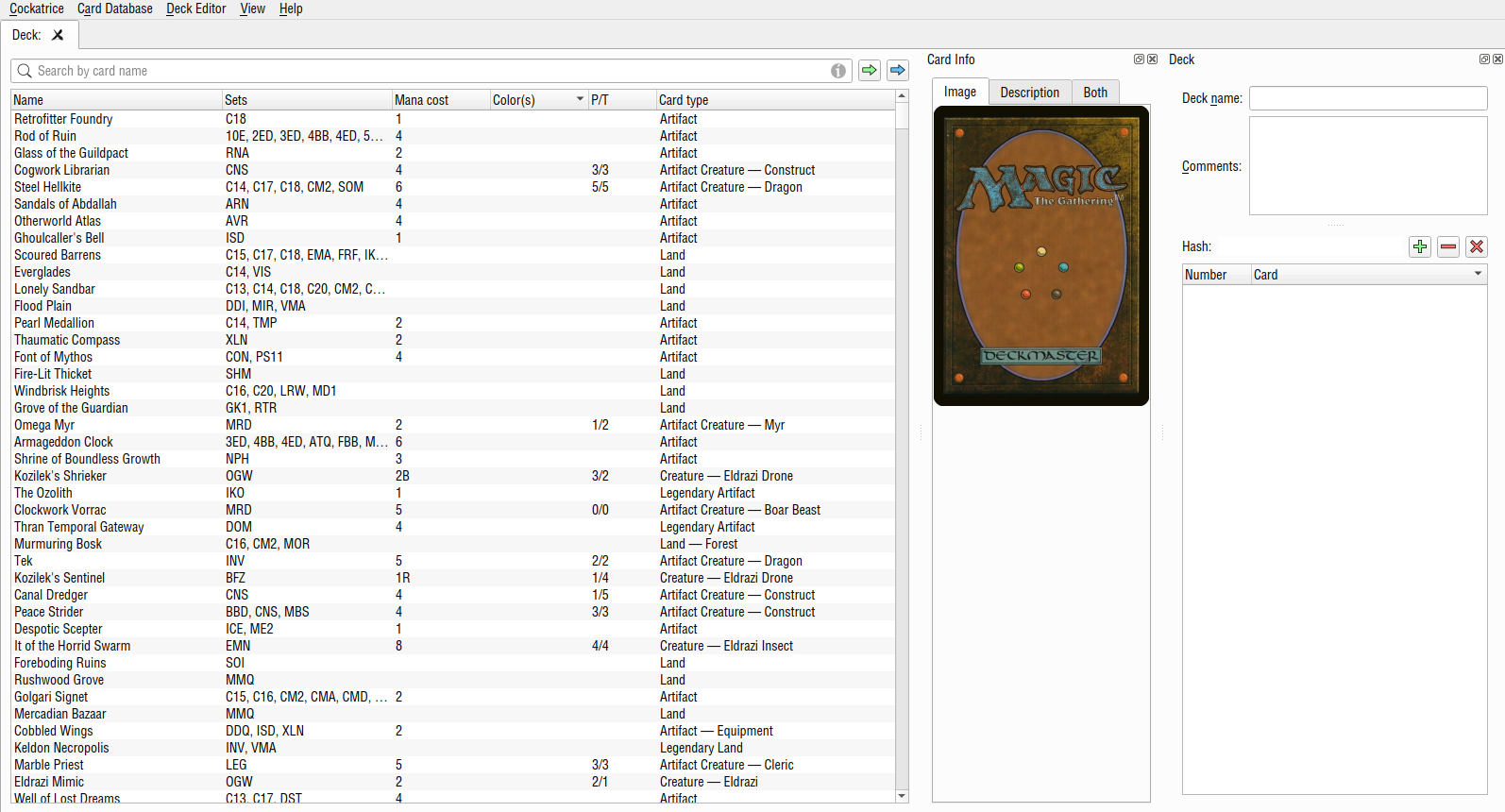Sort by Card type column header

tap(775, 100)
